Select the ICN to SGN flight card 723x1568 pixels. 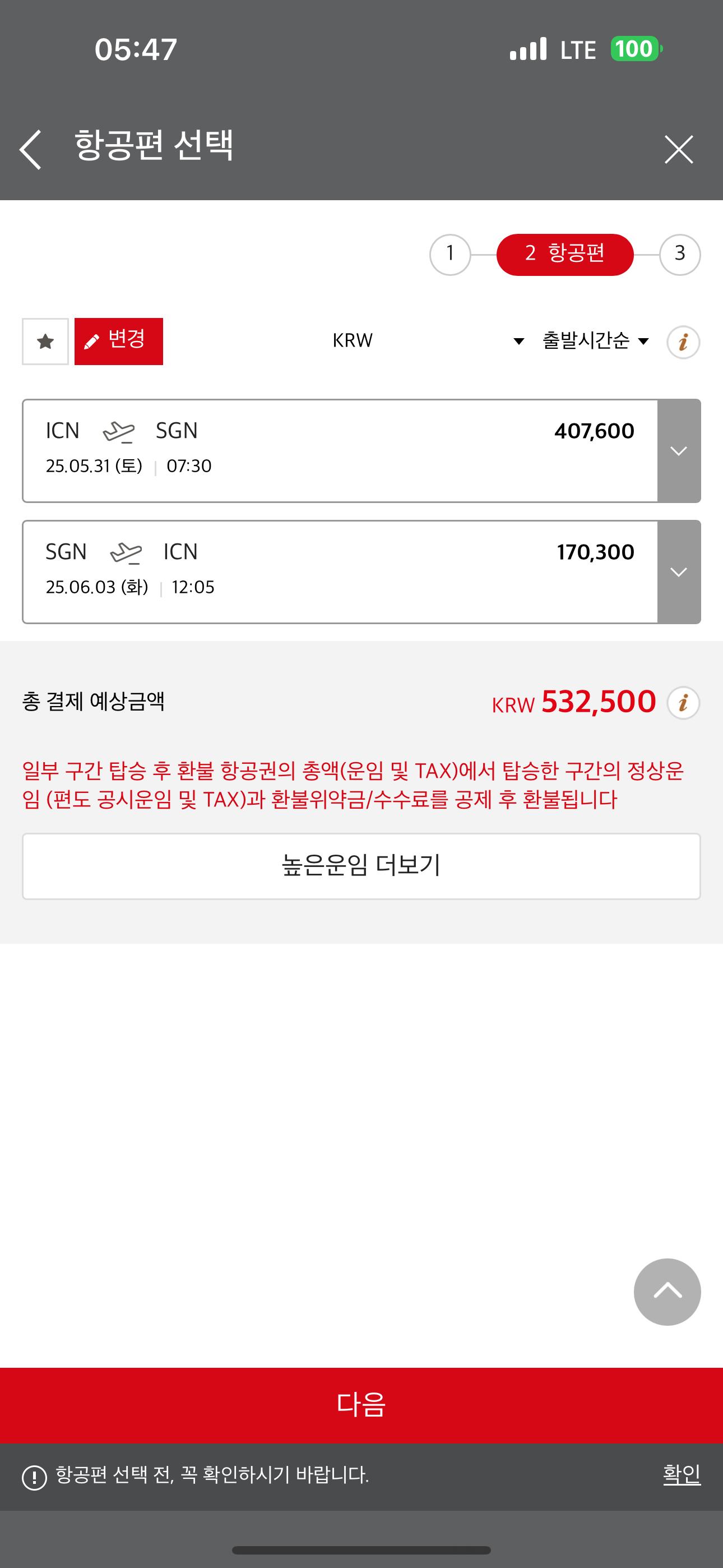[x=340, y=451]
